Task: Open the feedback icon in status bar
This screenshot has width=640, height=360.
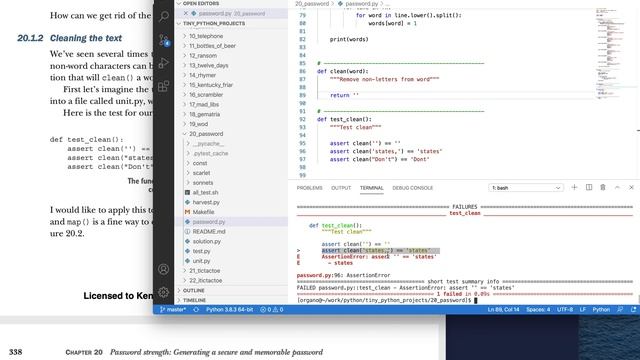Action: point(620,310)
